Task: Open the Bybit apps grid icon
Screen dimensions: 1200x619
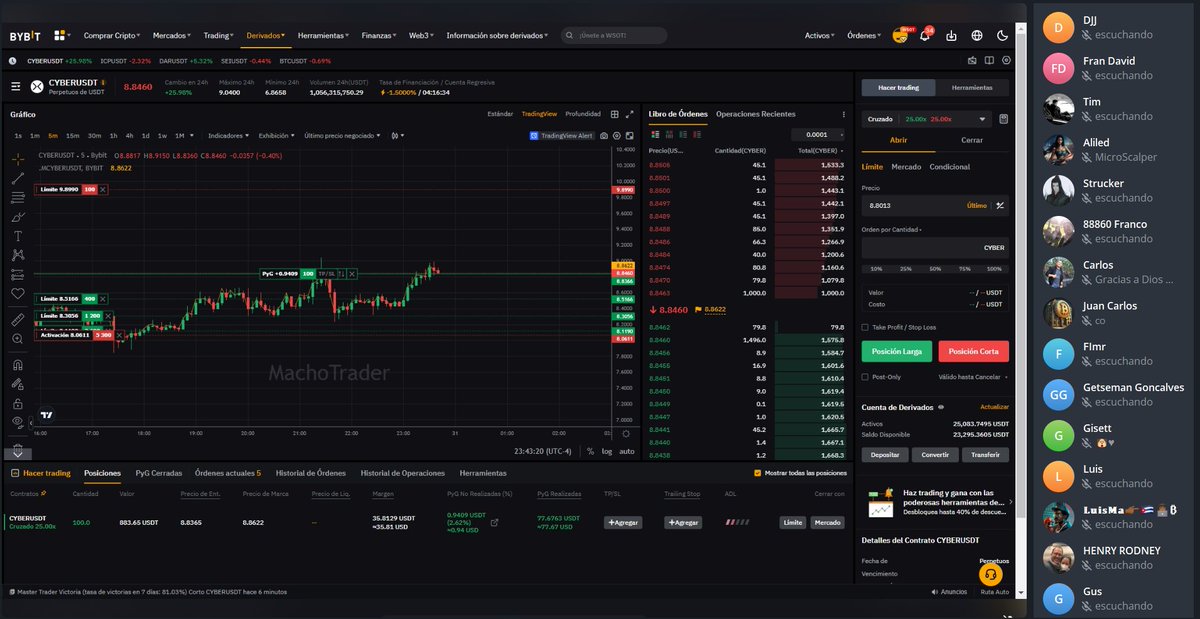Action: click(60, 35)
